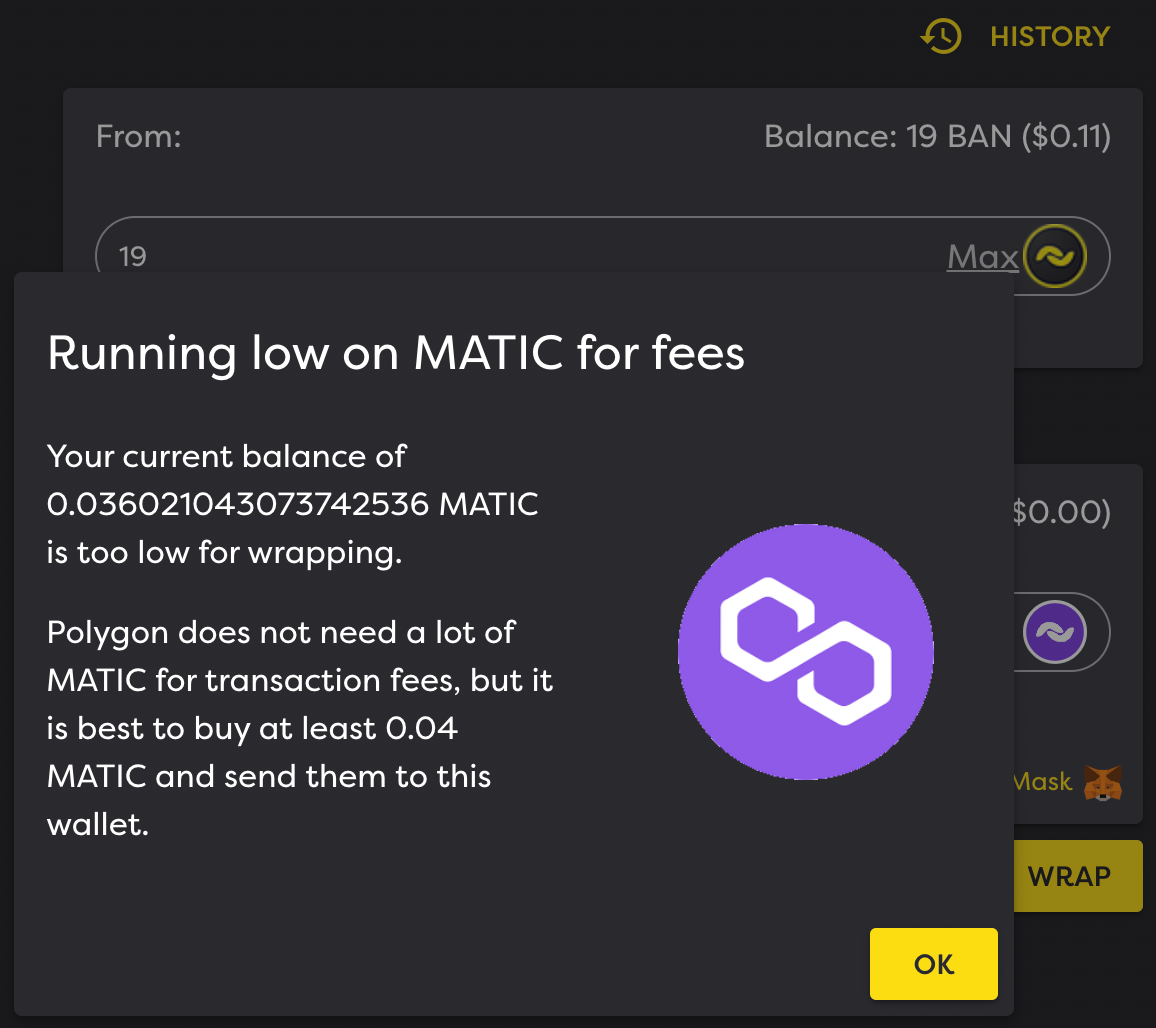Click the Max link in amount field
The width and height of the screenshot is (1156, 1028).
(983, 257)
